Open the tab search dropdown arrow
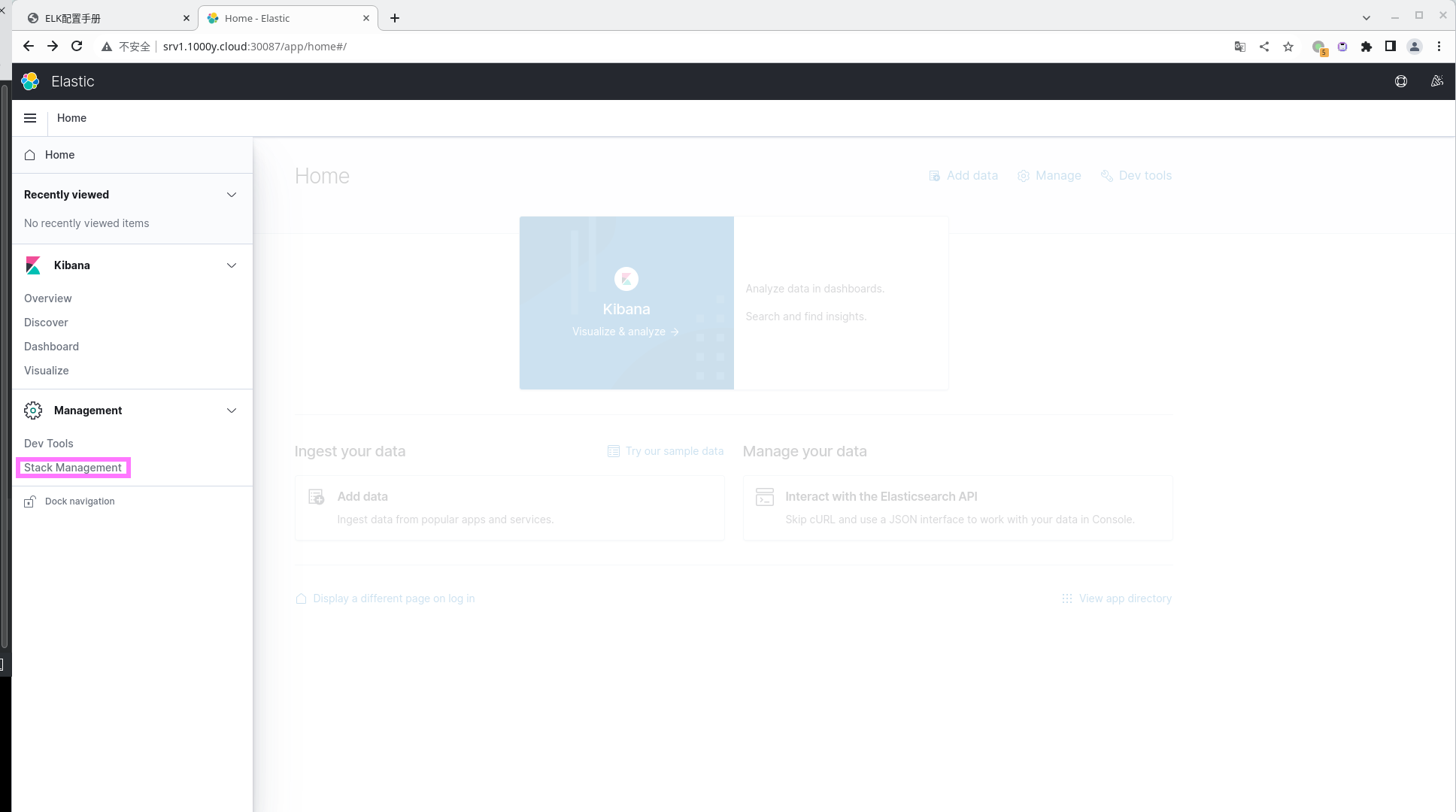Screen dimensions: 1456x812 (x=1367, y=18)
